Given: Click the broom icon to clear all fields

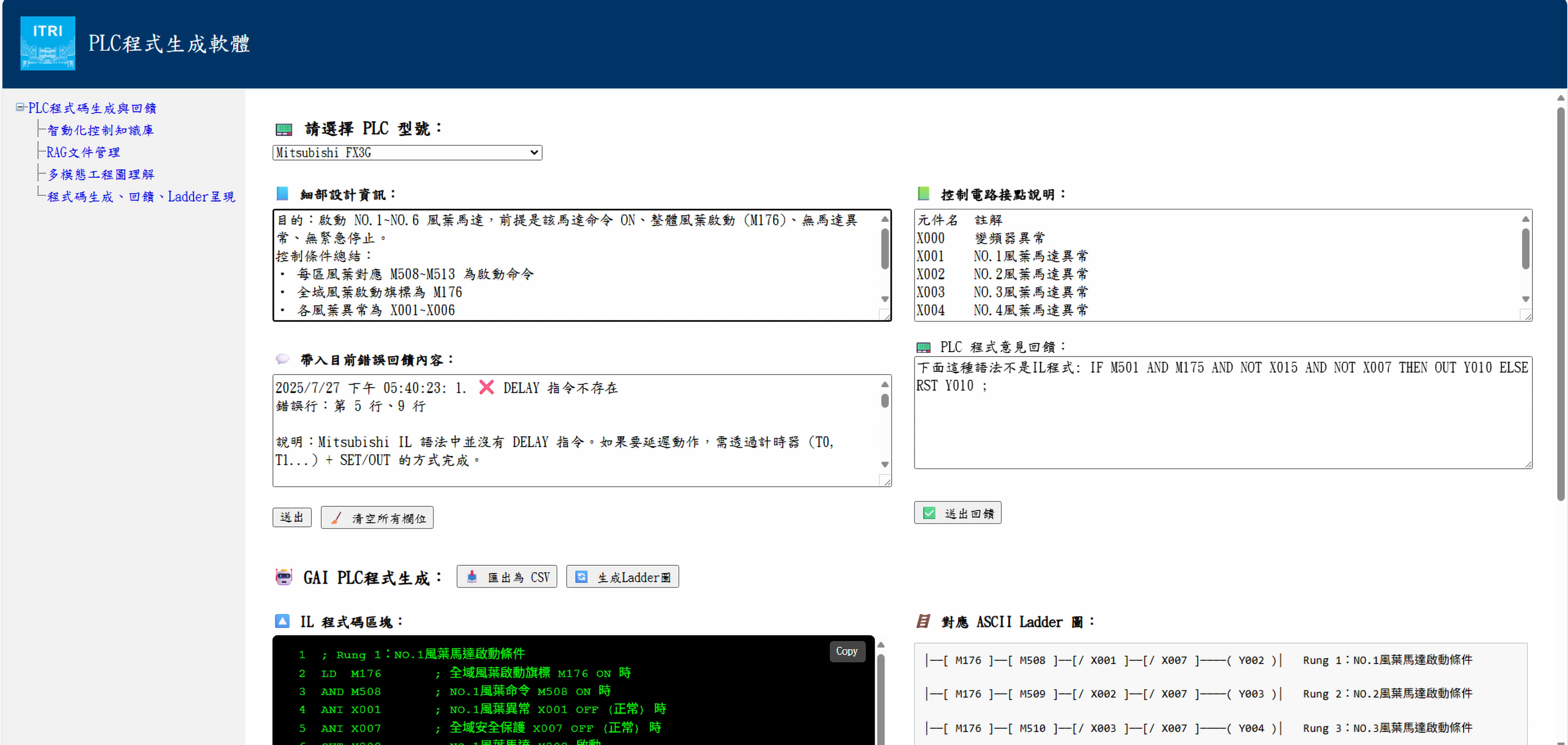Looking at the screenshot, I should coord(336,518).
